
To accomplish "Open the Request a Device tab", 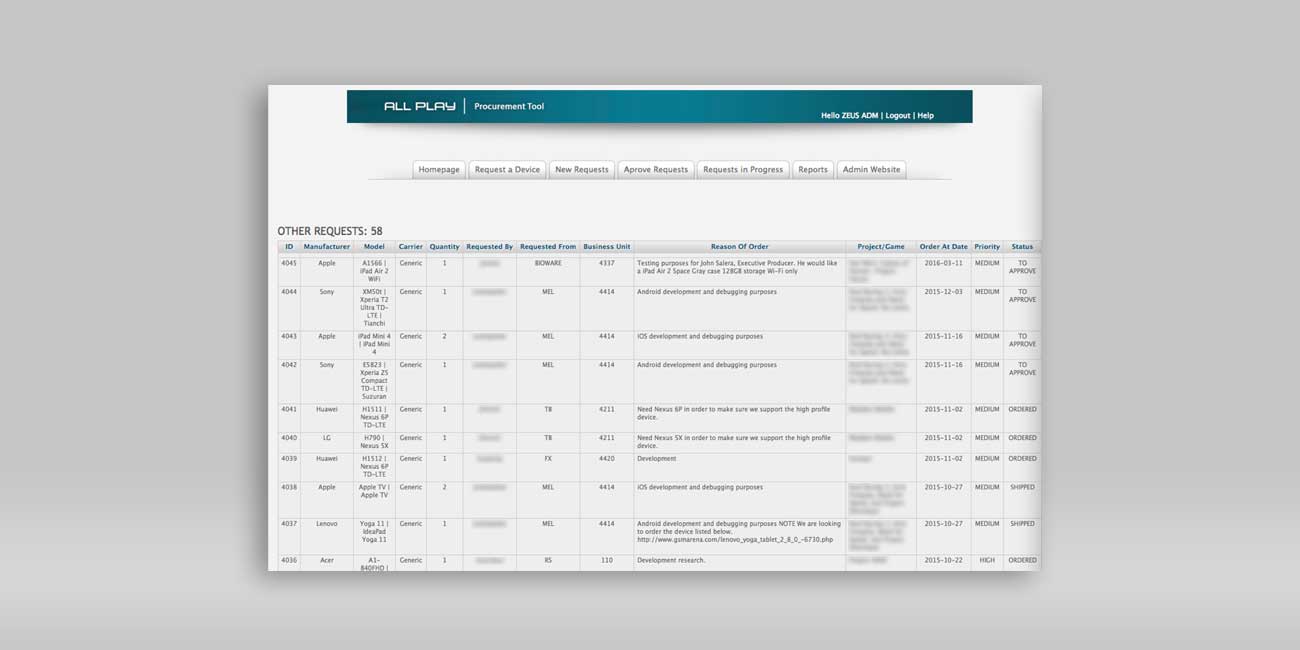I will click(507, 170).
